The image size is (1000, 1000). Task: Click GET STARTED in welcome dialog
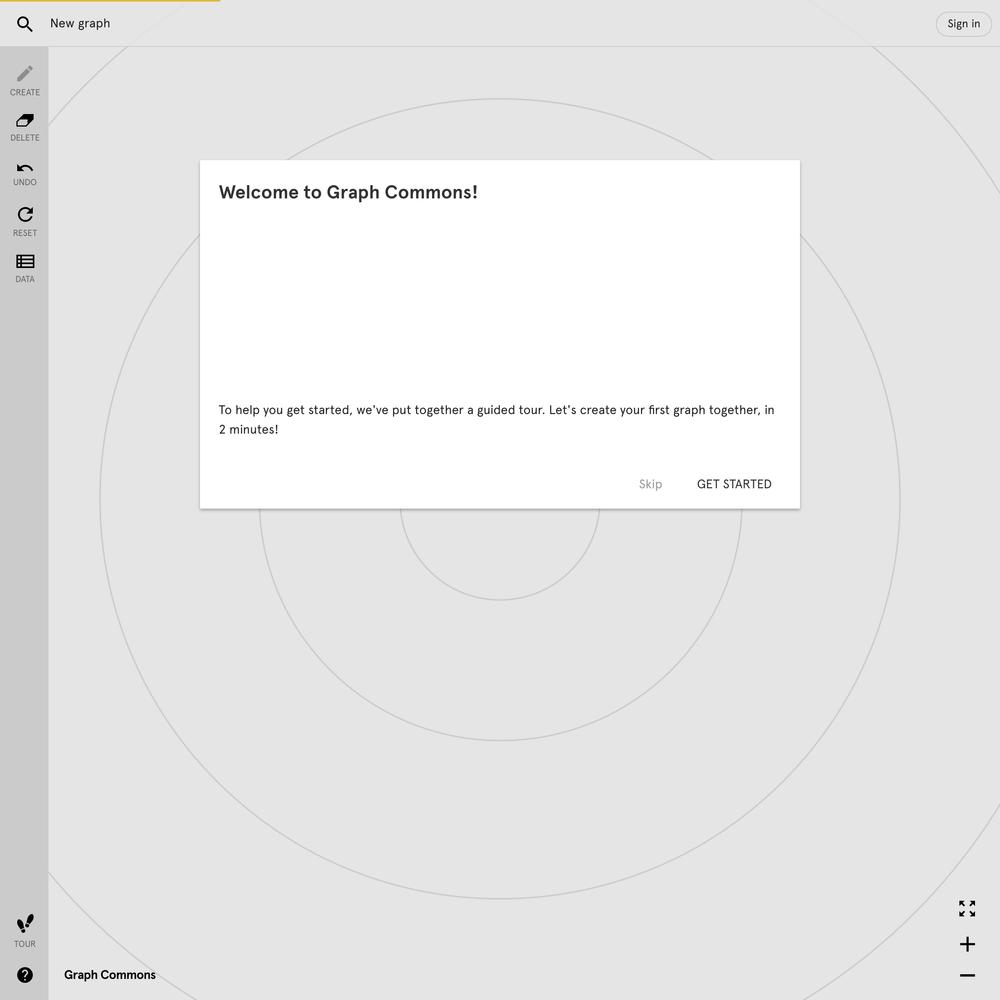coord(734,484)
